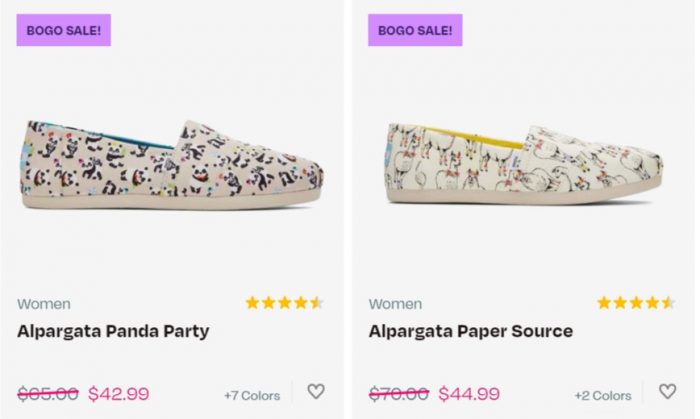The height and width of the screenshot is (419, 700).
Task: Open the Paper Source llama-print shoe image
Action: pyautogui.click(x=524, y=160)
